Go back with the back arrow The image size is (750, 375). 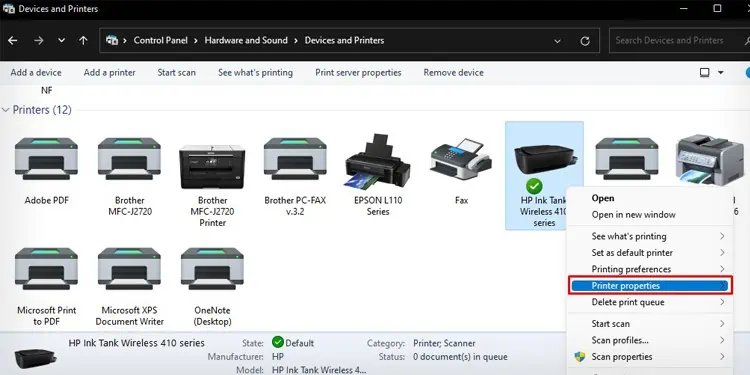pyautogui.click(x=13, y=41)
